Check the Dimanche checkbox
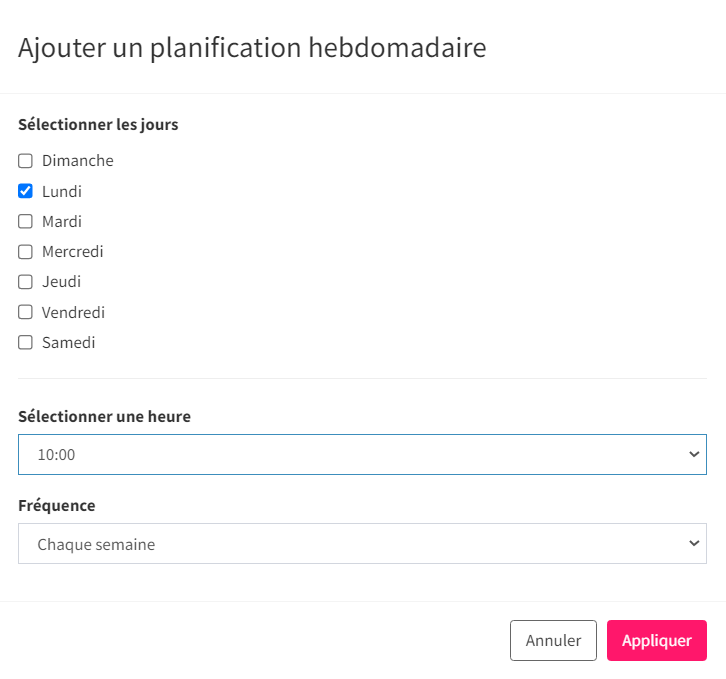Screen dimensions: 726x679 tap(25, 161)
